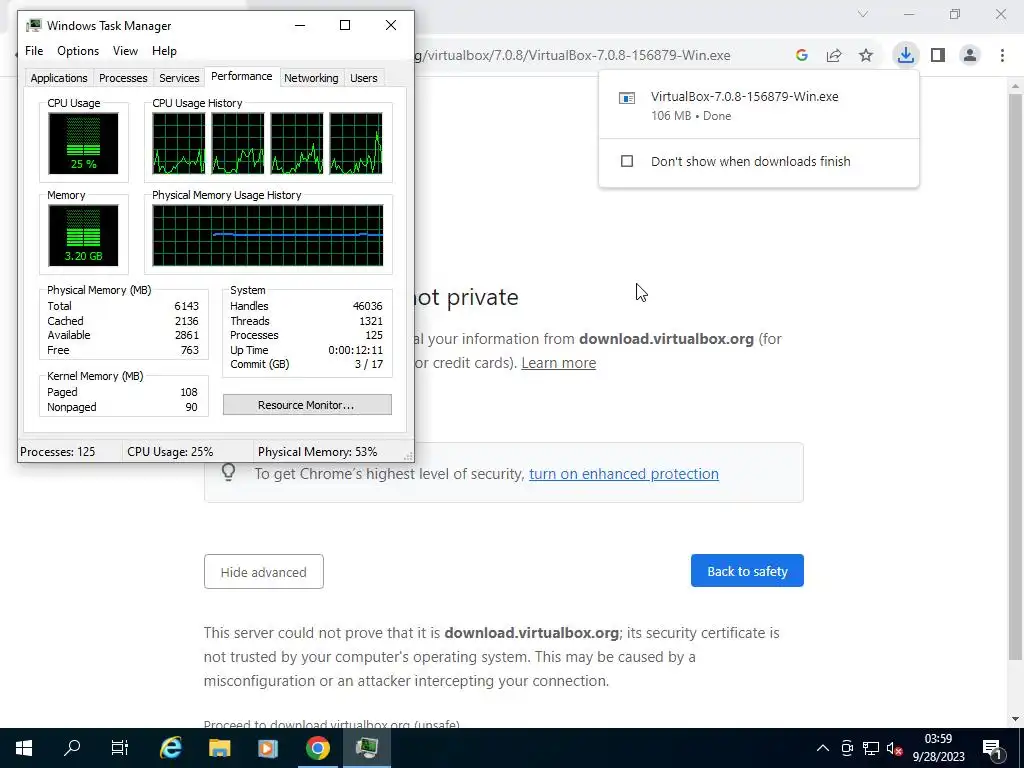Click the Resource Monitor button
The width and height of the screenshot is (1024, 768).
tap(307, 405)
